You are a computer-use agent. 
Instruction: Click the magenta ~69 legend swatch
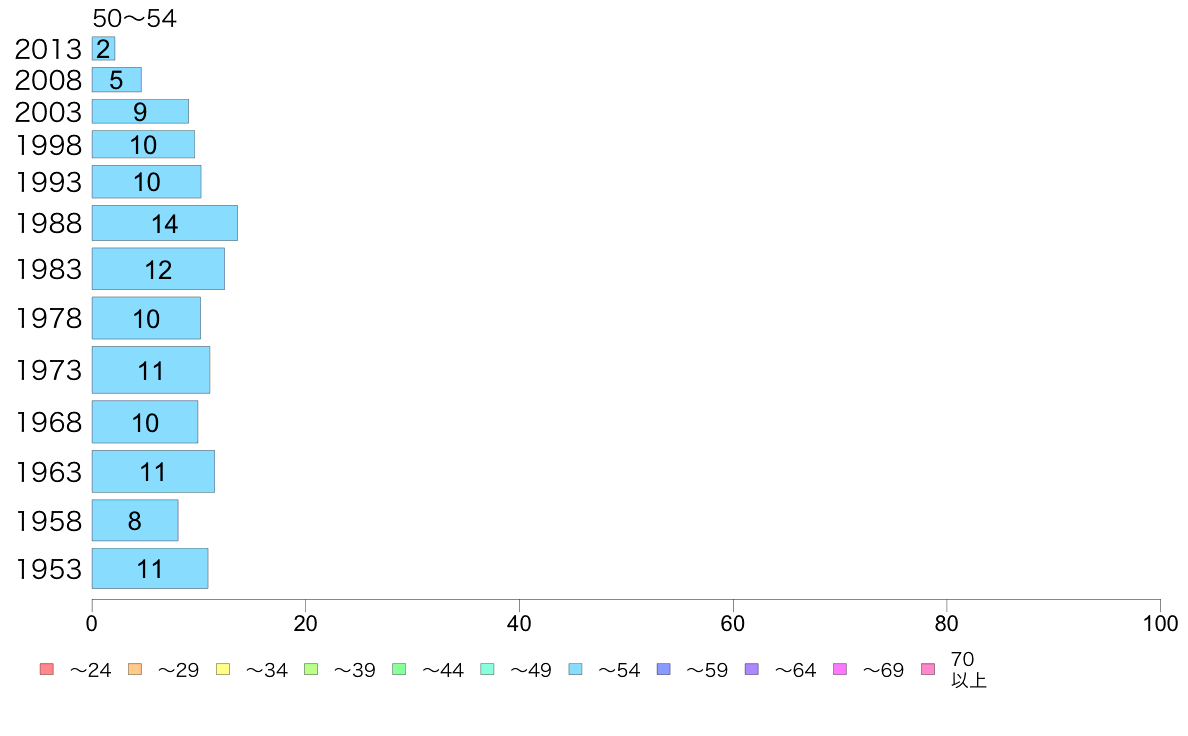tap(839, 669)
